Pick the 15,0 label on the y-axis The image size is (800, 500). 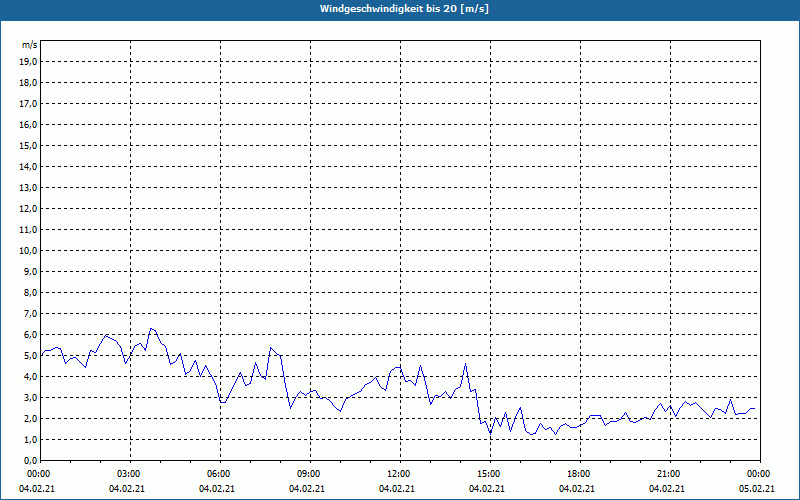pyautogui.click(x=28, y=145)
